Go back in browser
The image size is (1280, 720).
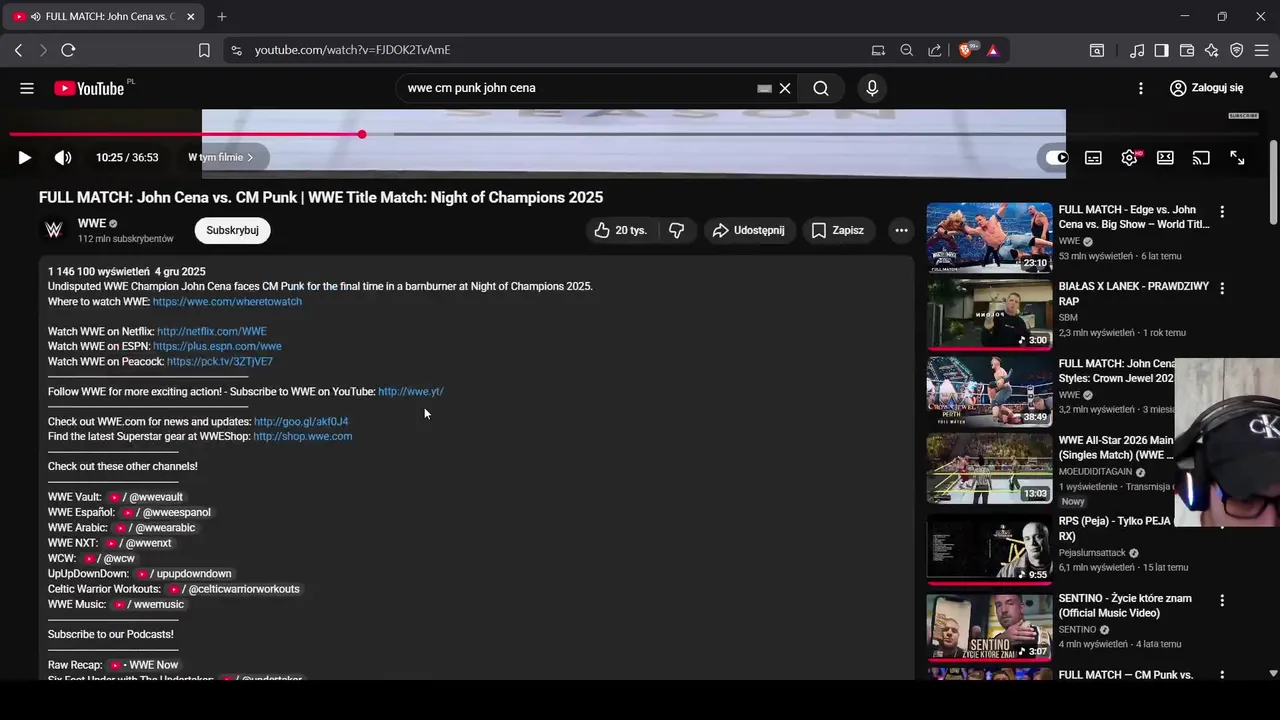point(18,50)
